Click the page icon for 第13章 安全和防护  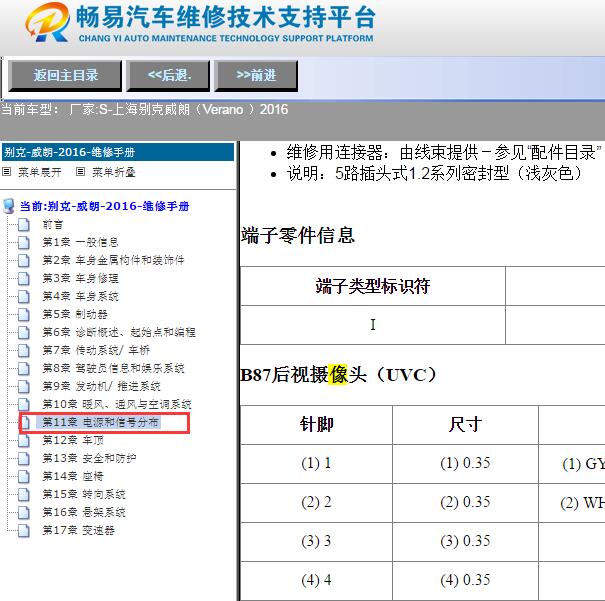click(24, 458)
